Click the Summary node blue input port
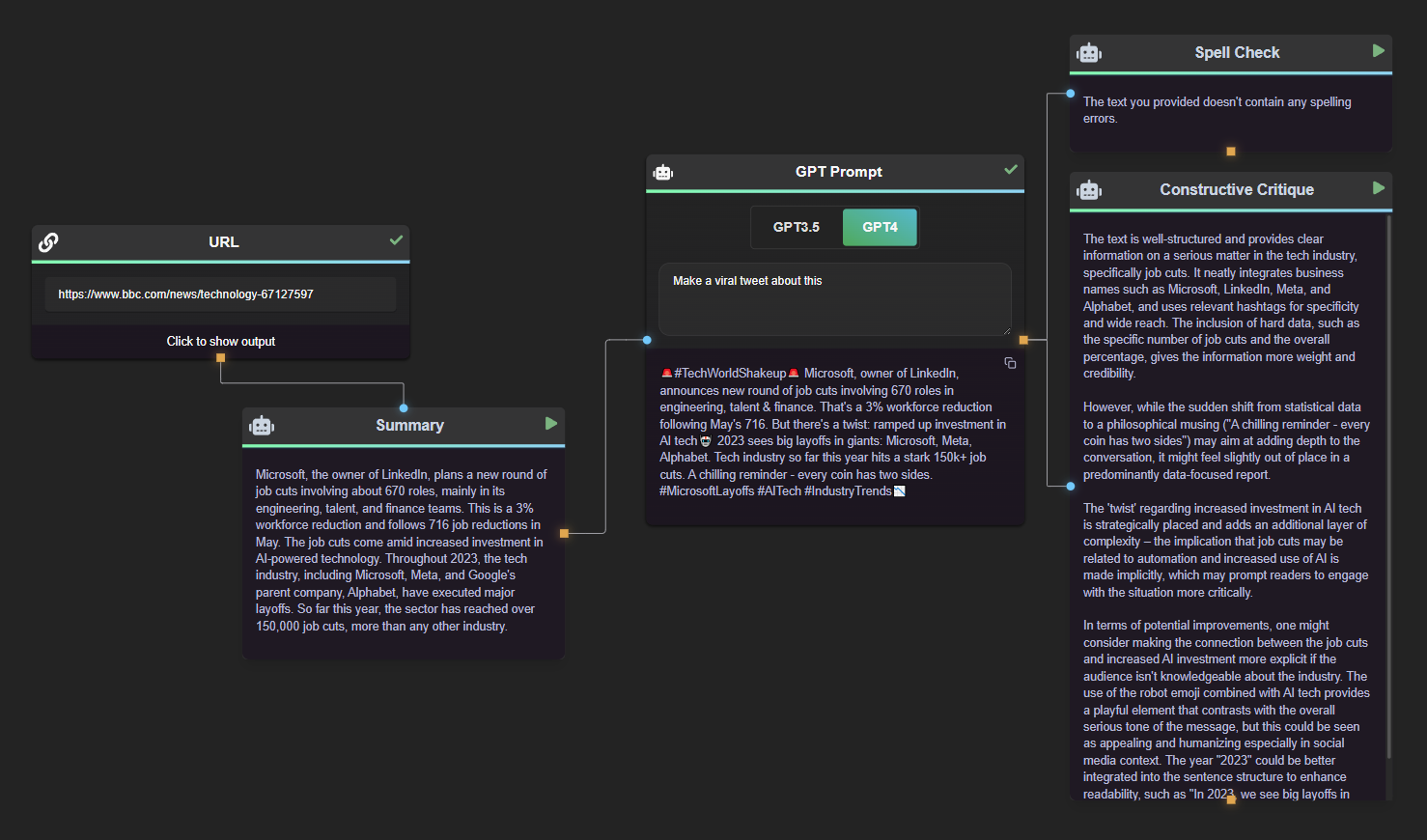This screenshot has height=840, width=1427. point(404,408)
